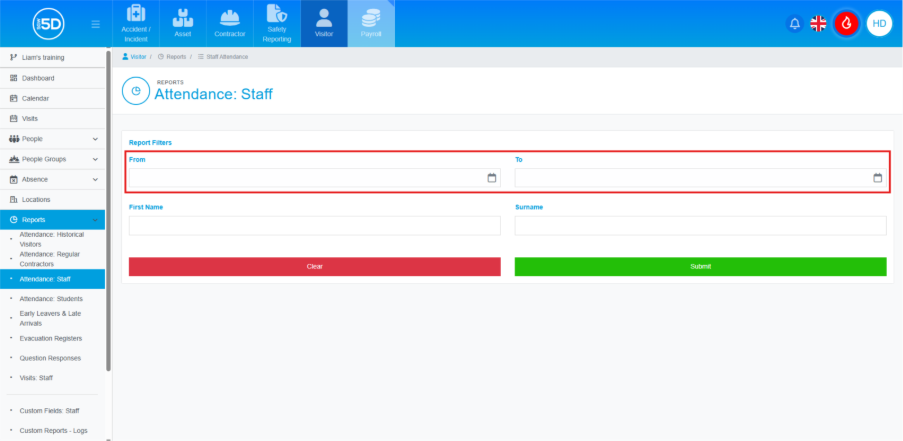Viewport: 903px width, 441px height.
Task: Click the From date field
Action: coord(314,178)
